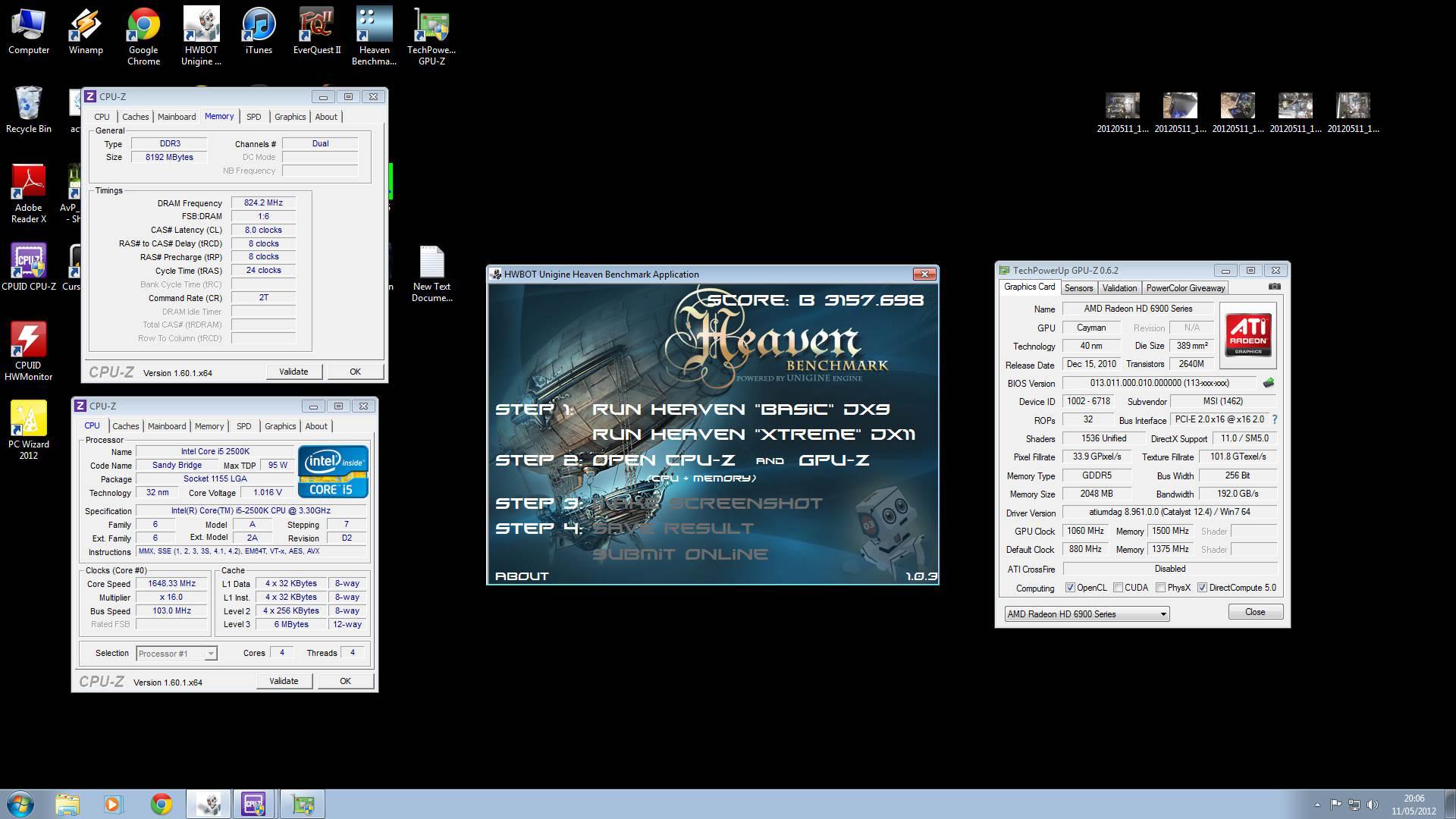This screenshot has height=819, width=1456.
Task: Switch to GPU-Z taskbar button
Action: tap(303, 804)
